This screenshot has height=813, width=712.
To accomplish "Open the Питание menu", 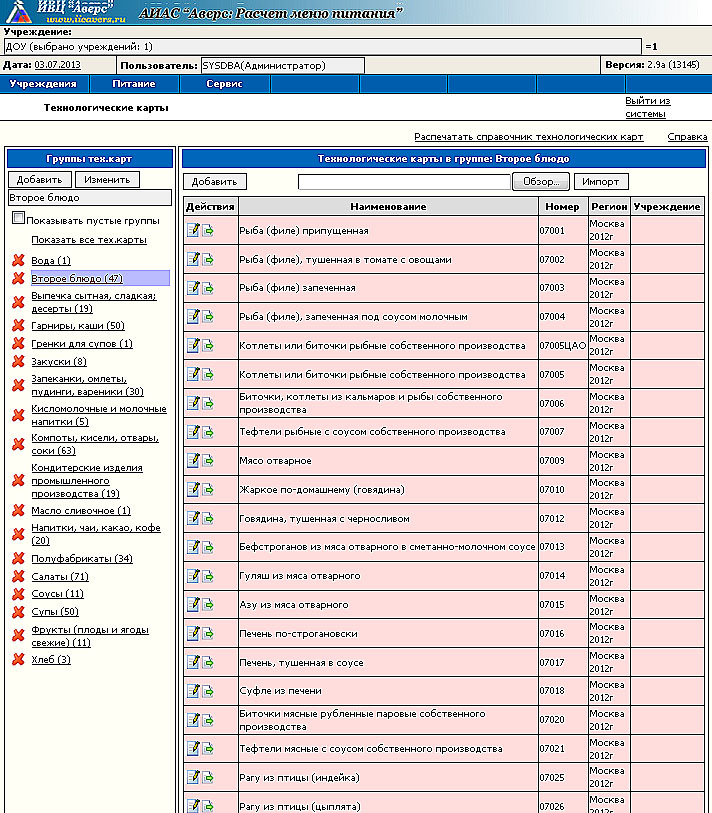I will click(x=134, y=83).
